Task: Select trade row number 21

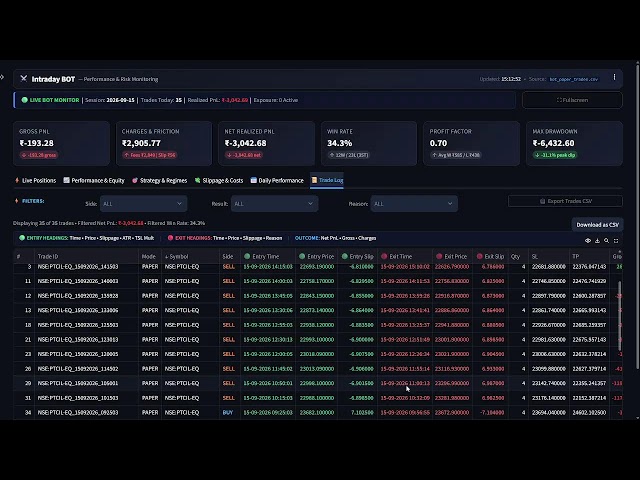Action: [318, 340]
